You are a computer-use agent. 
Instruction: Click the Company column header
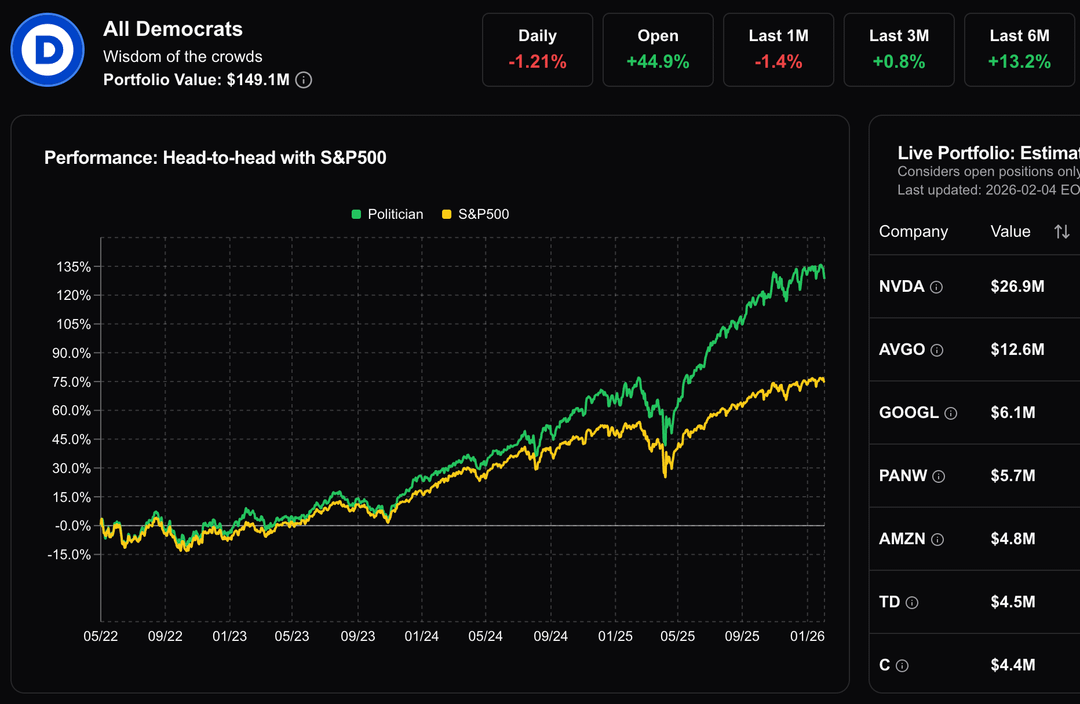913,232
